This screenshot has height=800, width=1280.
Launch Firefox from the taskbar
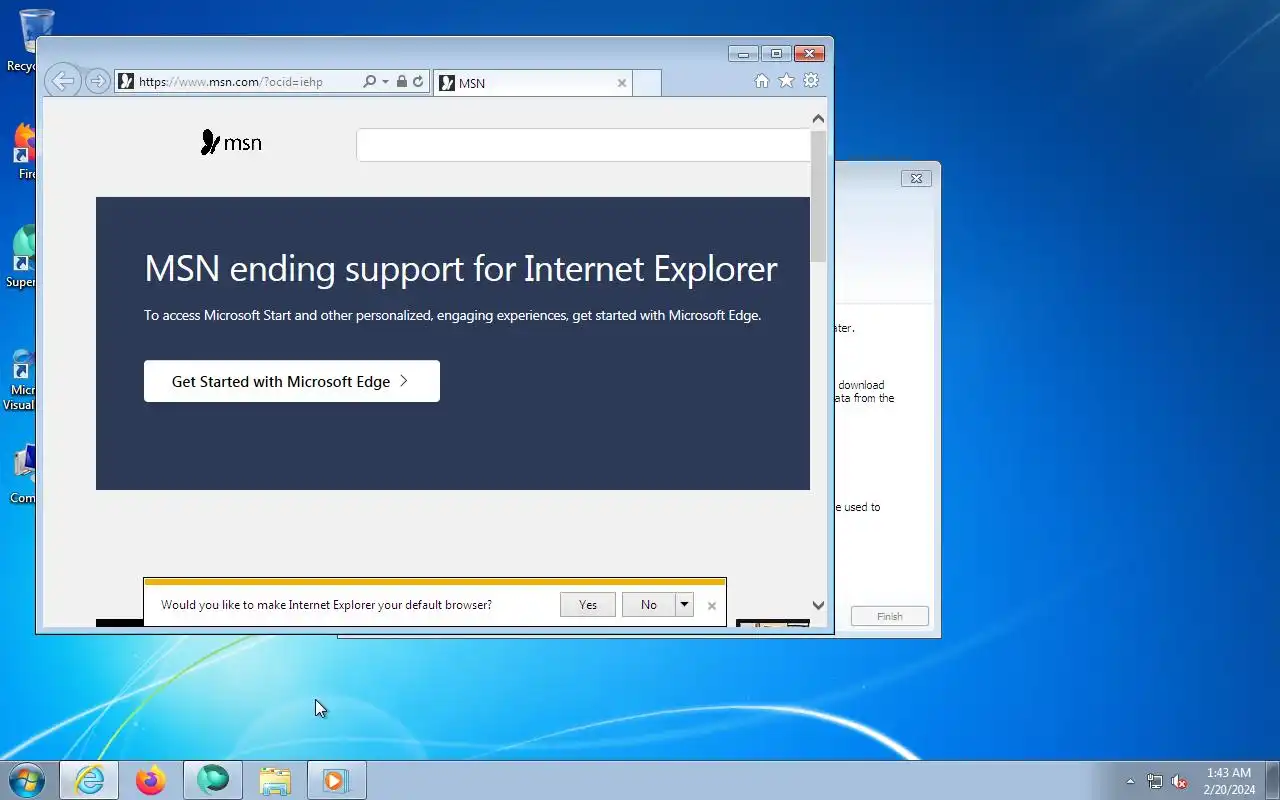(151, 780)
